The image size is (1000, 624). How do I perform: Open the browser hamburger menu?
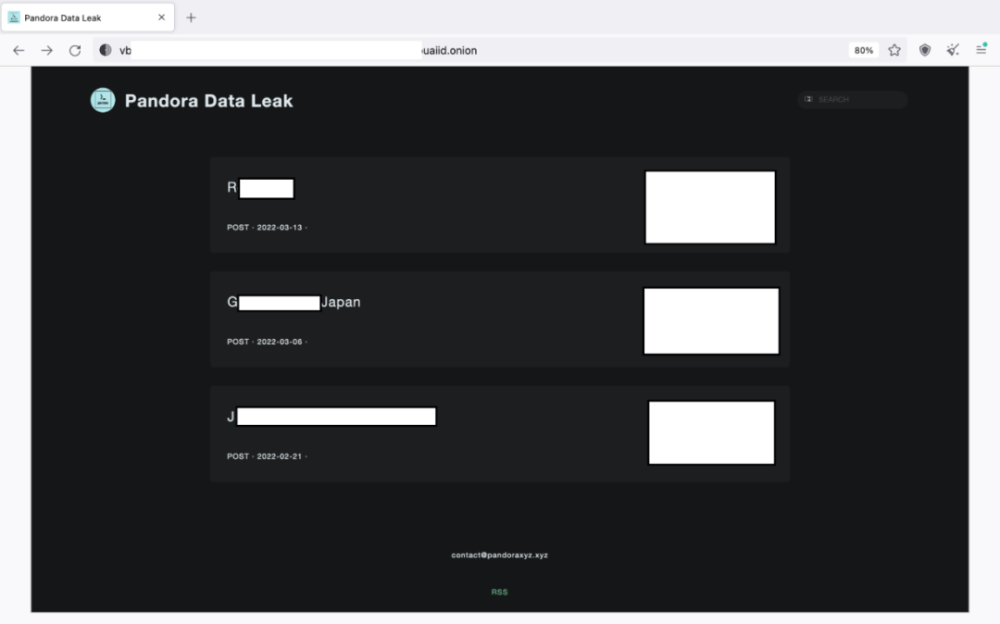(x=981, y=50)
